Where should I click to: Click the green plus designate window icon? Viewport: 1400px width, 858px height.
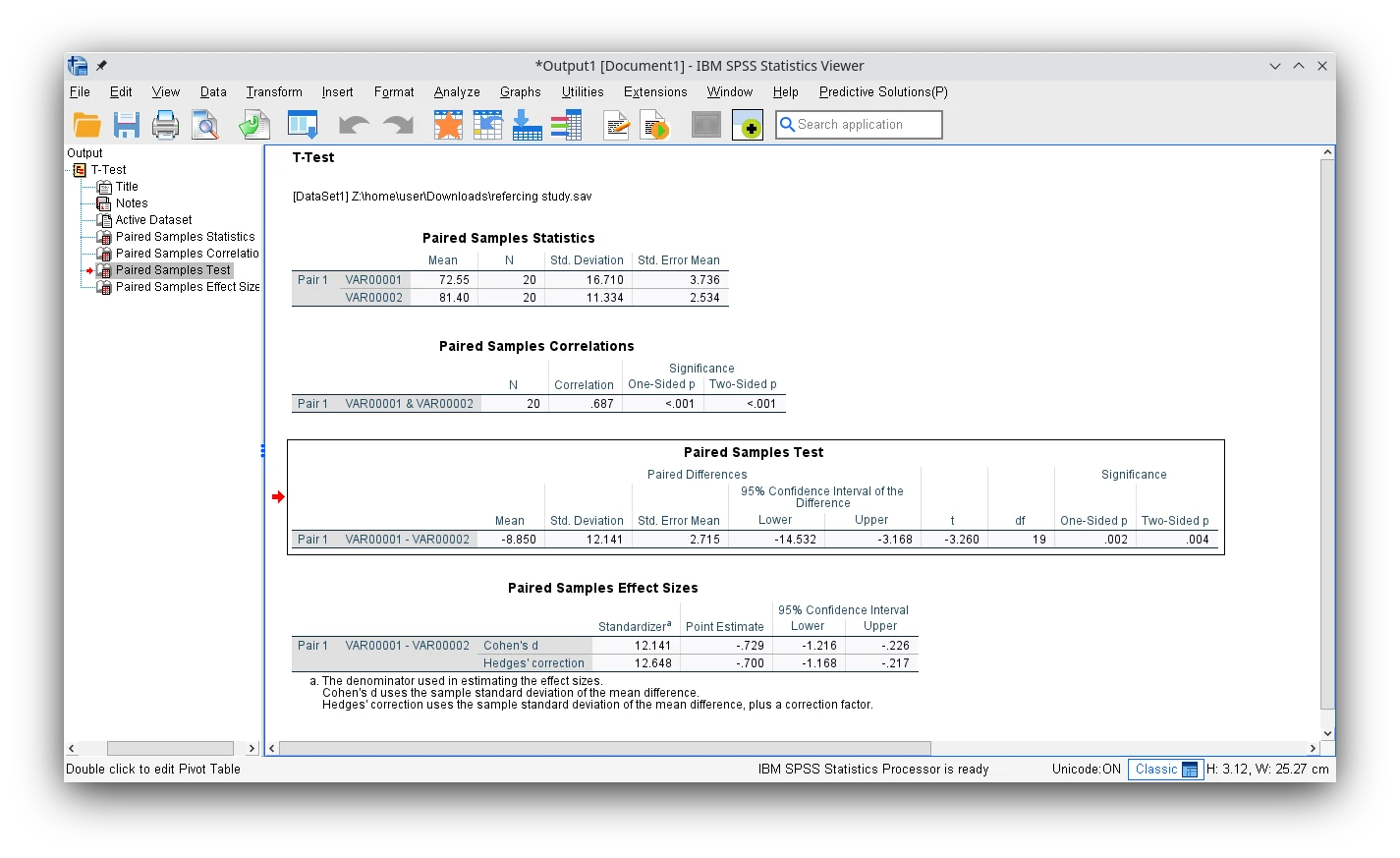748,125
